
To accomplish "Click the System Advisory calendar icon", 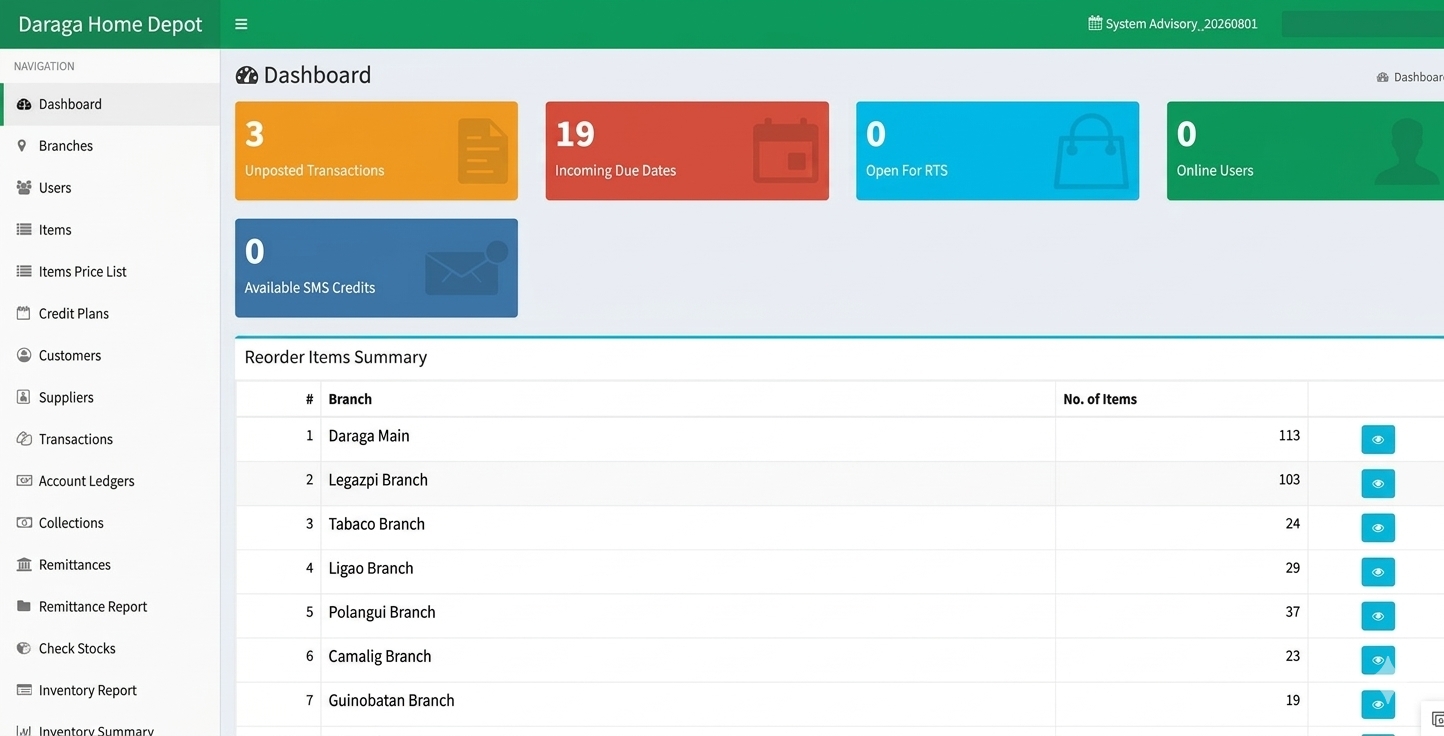I will coord(1095,24).
